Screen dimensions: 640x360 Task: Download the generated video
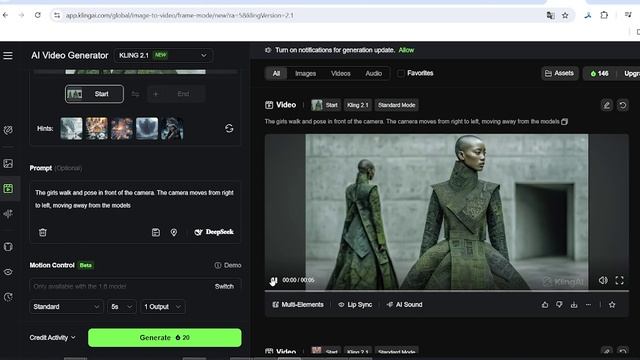click(574, 305)
